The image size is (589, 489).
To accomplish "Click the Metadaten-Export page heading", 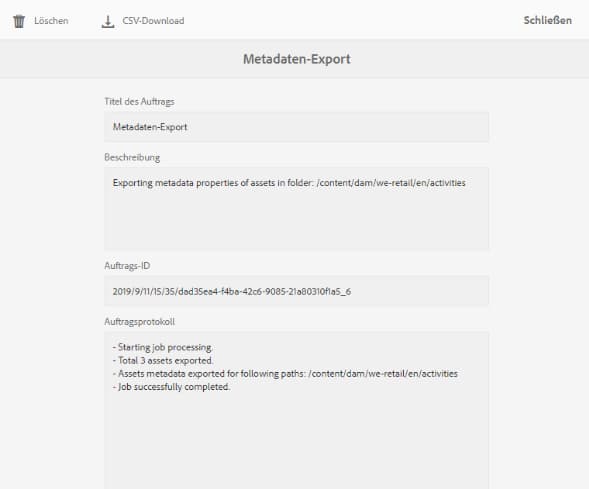I will tap(297, 59).
